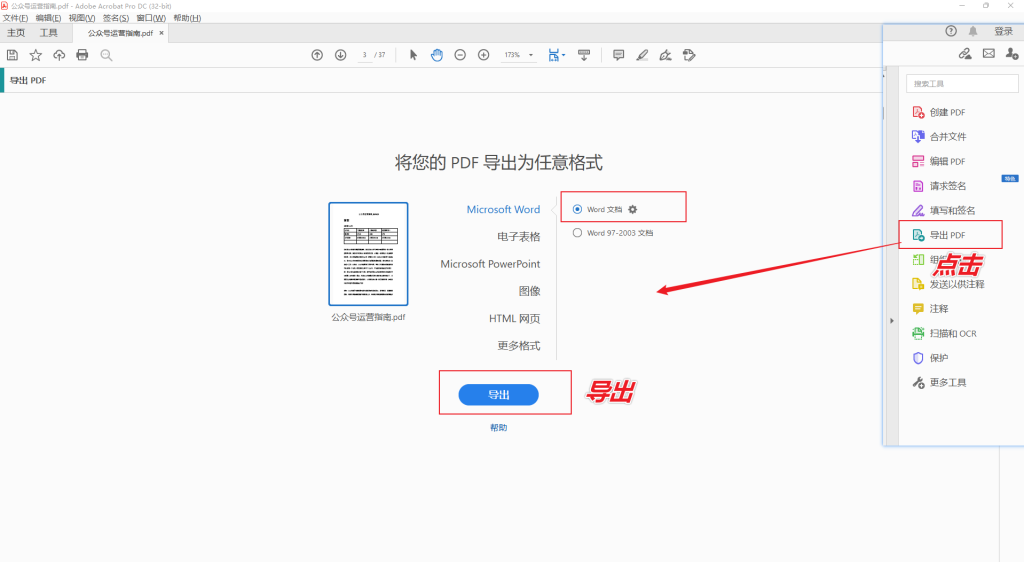Zoom in with the plus icon
Screen dimensions: 1024x562
click(484, 55)
